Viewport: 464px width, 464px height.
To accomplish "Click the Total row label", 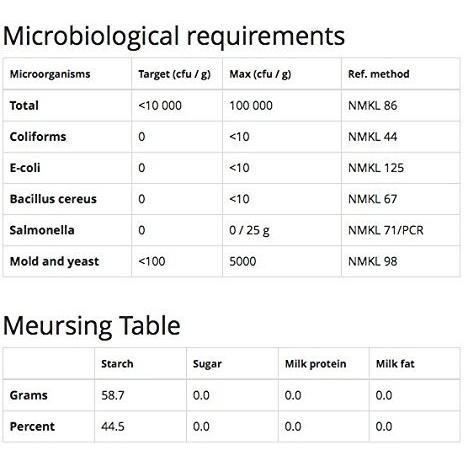I will pos(24,105).
